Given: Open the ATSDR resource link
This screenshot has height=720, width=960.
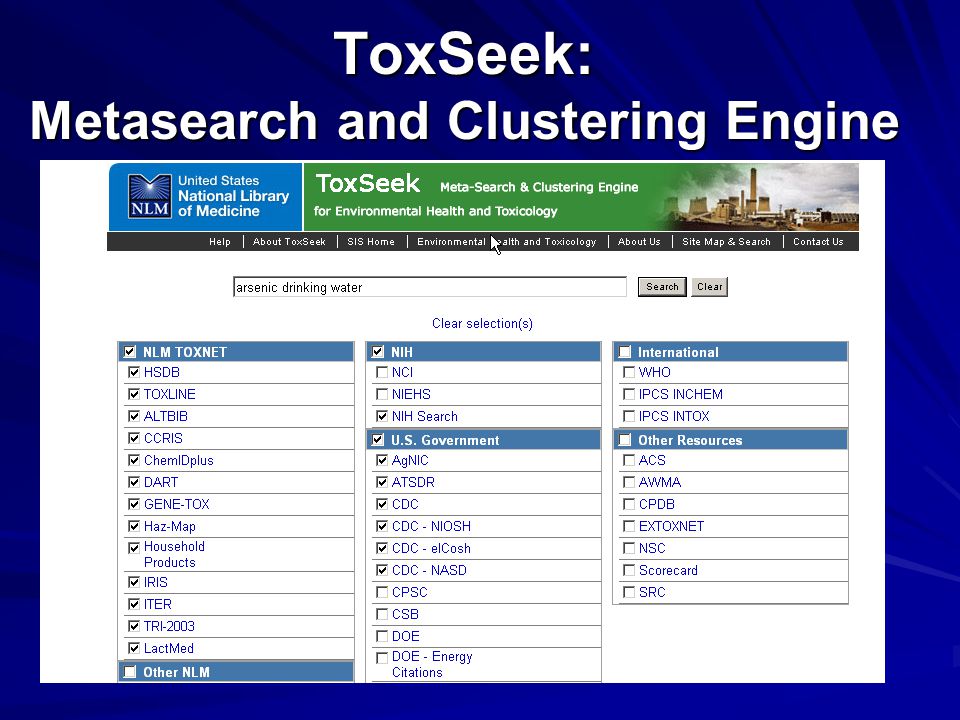Looking at the screenshot, I should tap(413, 482).
